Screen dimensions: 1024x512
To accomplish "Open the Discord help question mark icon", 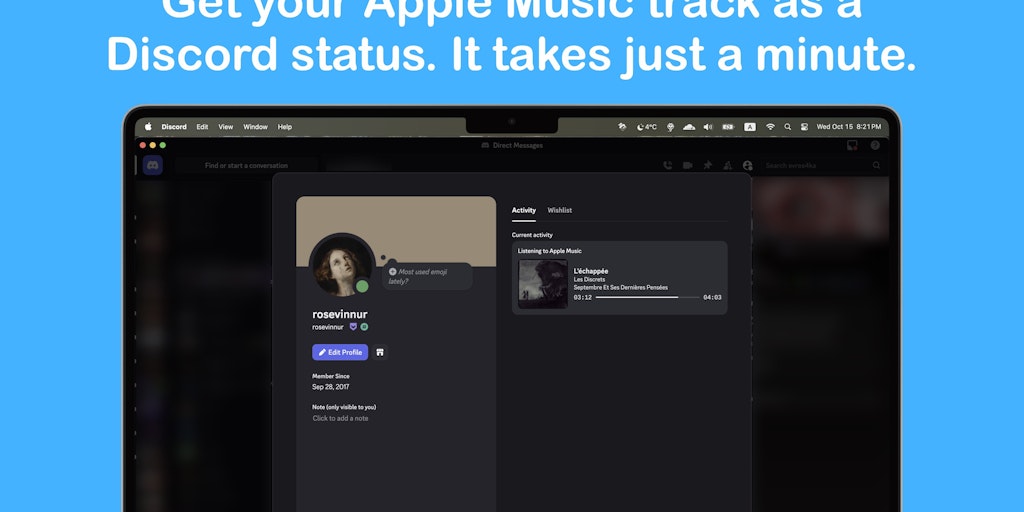I will coord(875,146).
